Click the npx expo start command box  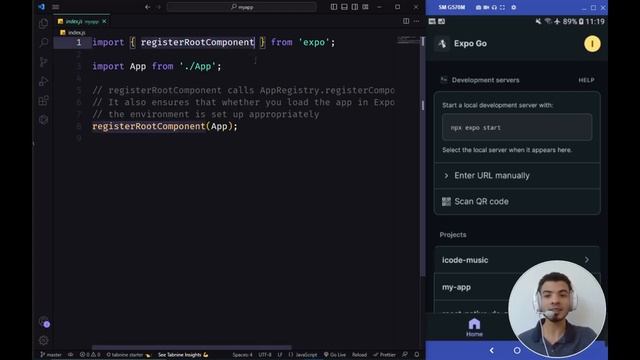(517, 127)
